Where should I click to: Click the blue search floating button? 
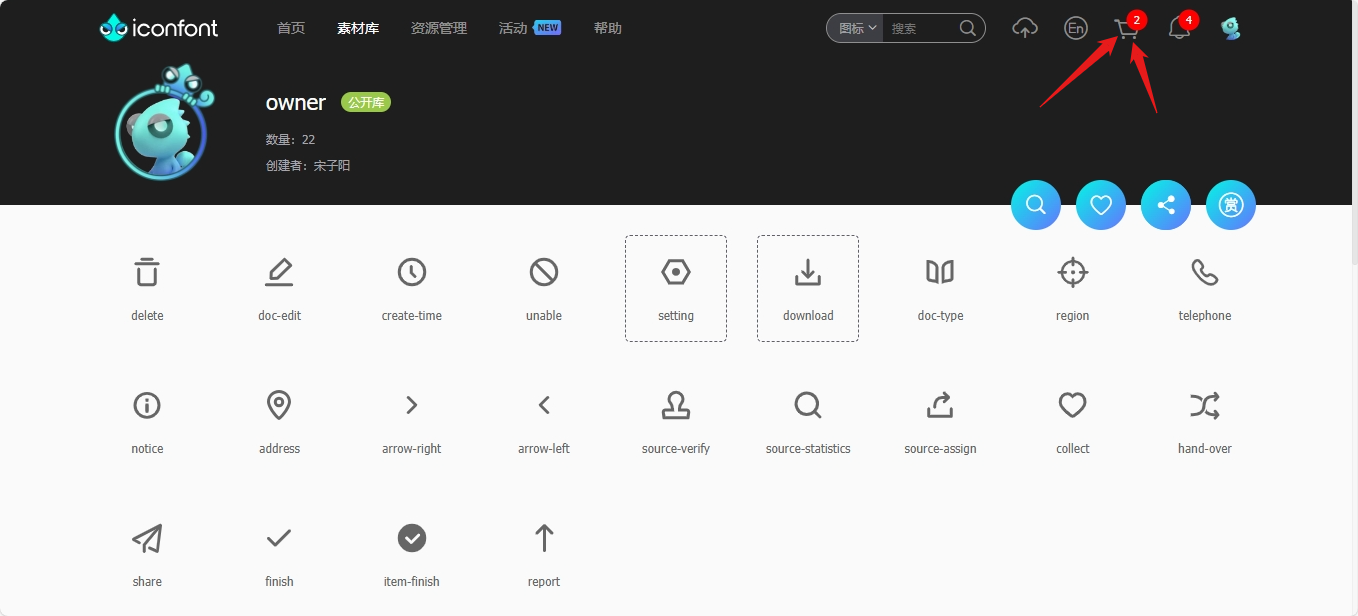(x=1036, y=205)
